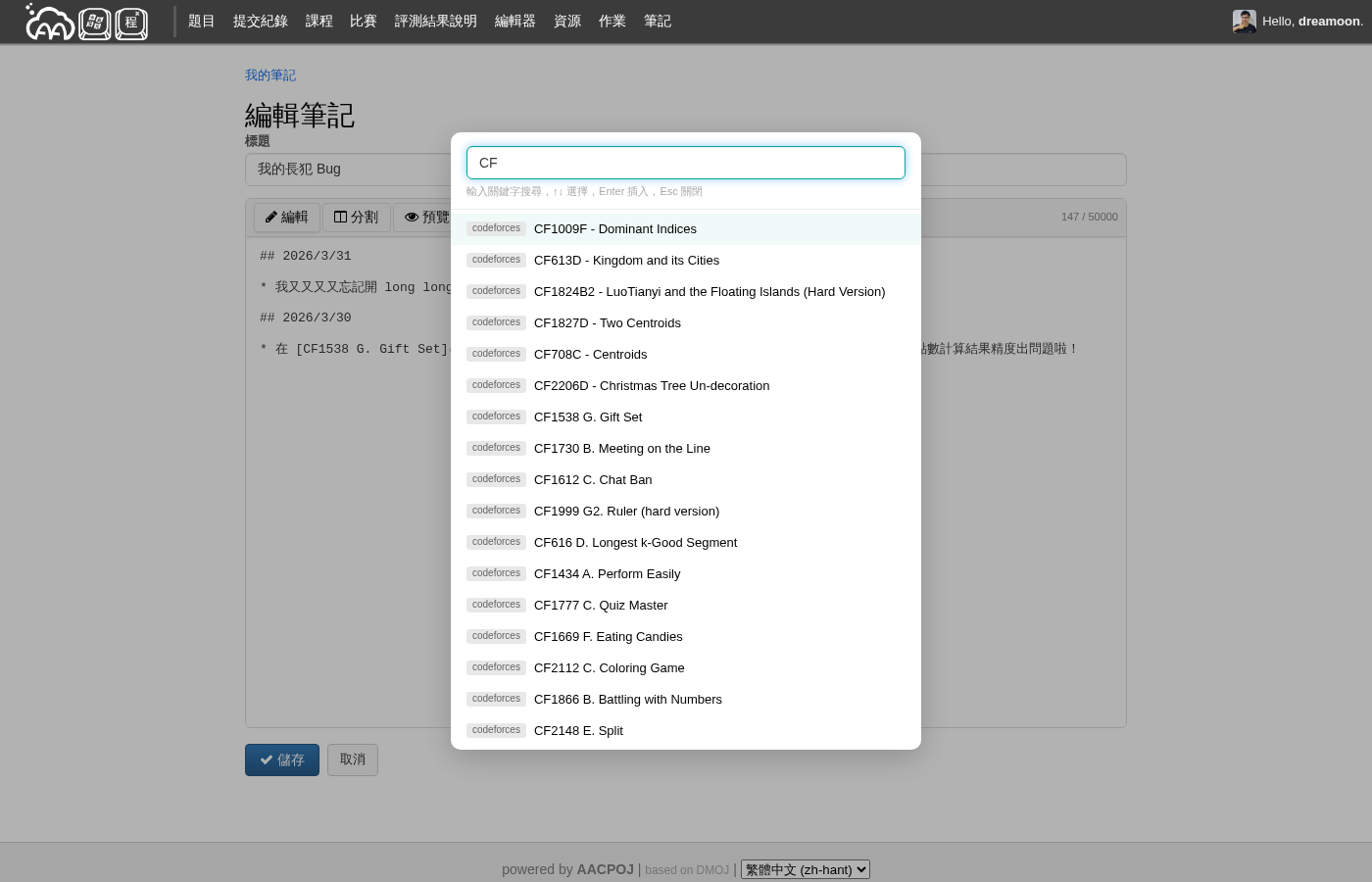The image size is (1372, 882).
Task: Click the 儲存 save button
Action: [282, 759]
